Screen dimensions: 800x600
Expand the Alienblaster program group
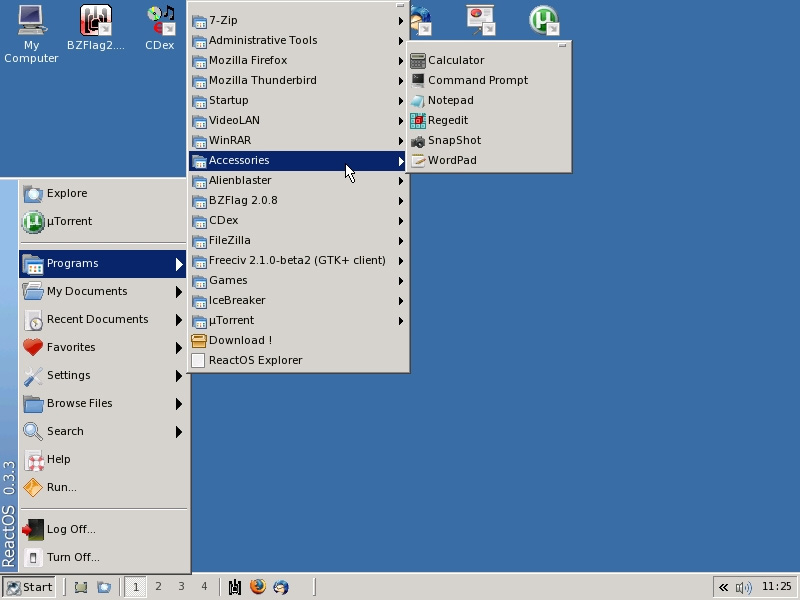click(298, 180)
